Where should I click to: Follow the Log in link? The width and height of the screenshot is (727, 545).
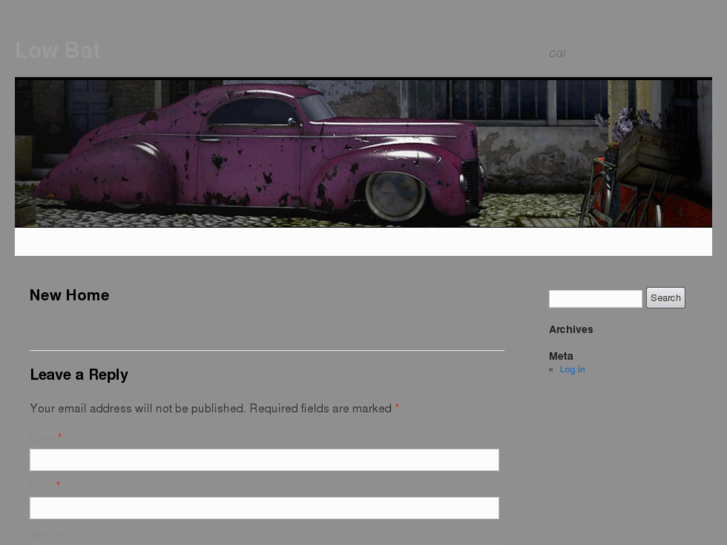coord(572,369)
